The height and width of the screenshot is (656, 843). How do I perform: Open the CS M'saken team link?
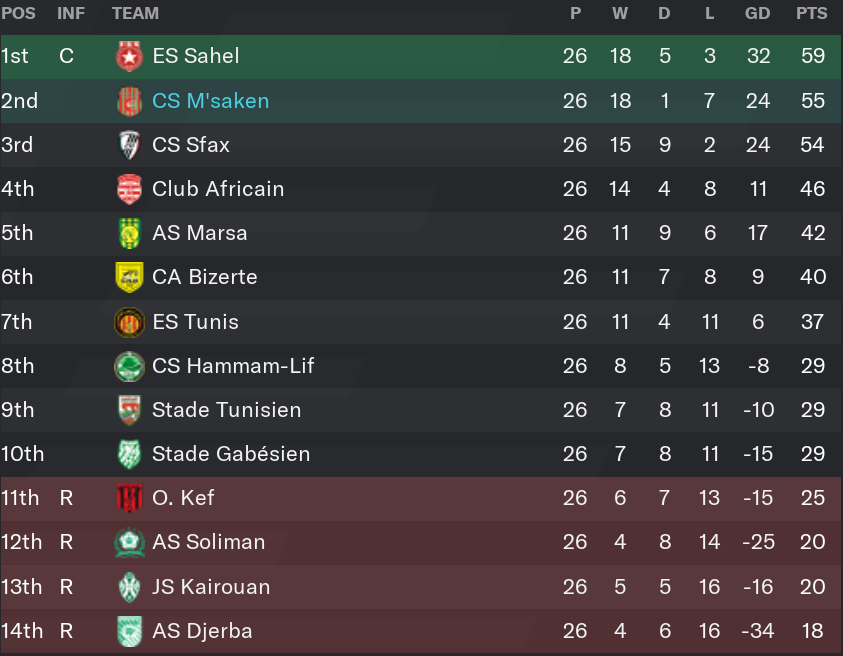pyautogui.click(x=210, y=101)
